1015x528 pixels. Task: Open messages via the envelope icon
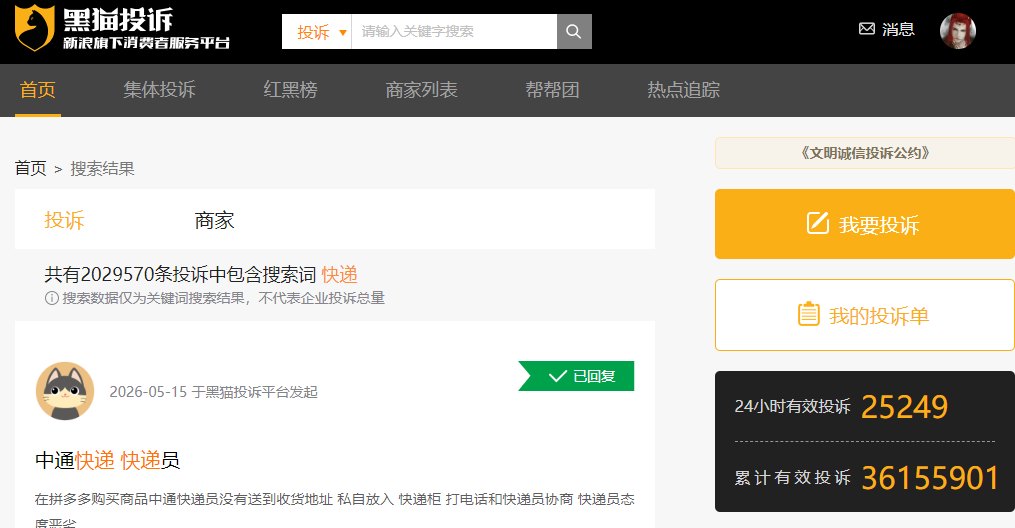[x=866, y=29]
